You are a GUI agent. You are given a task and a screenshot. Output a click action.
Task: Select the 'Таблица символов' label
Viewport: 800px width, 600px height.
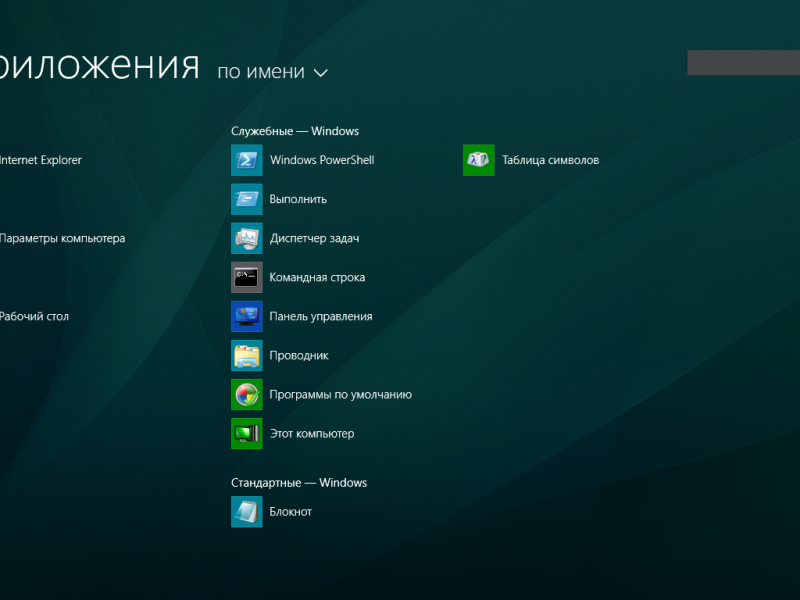pyautogui.click(x=551, y=160)
